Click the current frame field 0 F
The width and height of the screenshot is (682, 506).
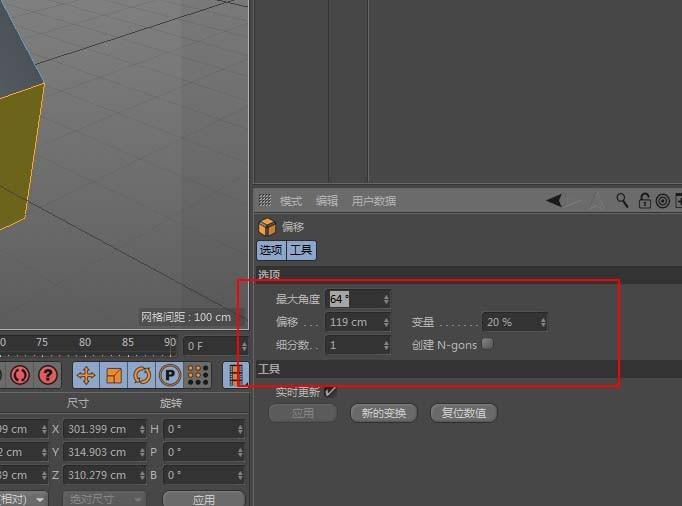pos(216,346)
